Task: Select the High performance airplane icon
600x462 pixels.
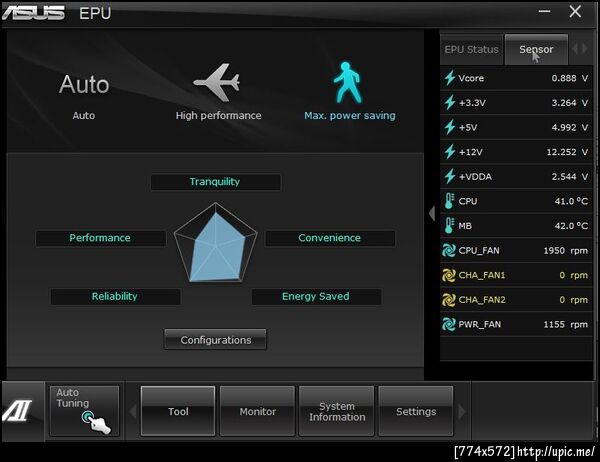Action: click(x=217, y=82)
